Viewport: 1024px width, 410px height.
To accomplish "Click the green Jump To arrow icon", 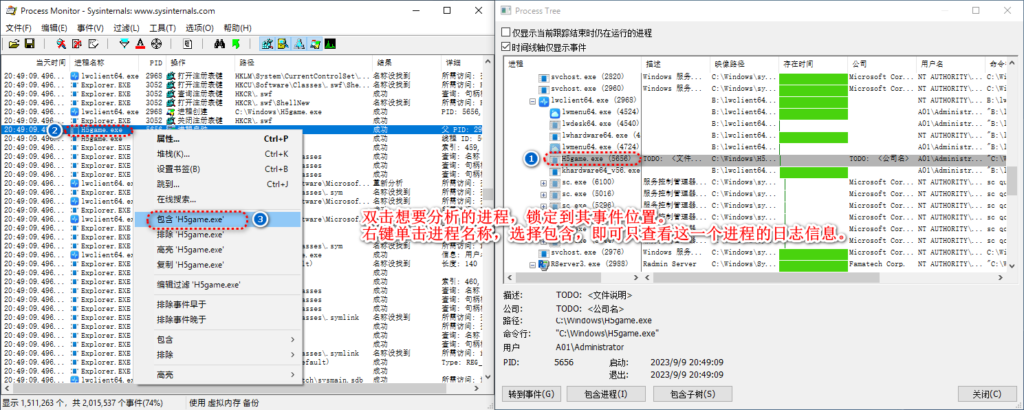I will click(235, 44).
